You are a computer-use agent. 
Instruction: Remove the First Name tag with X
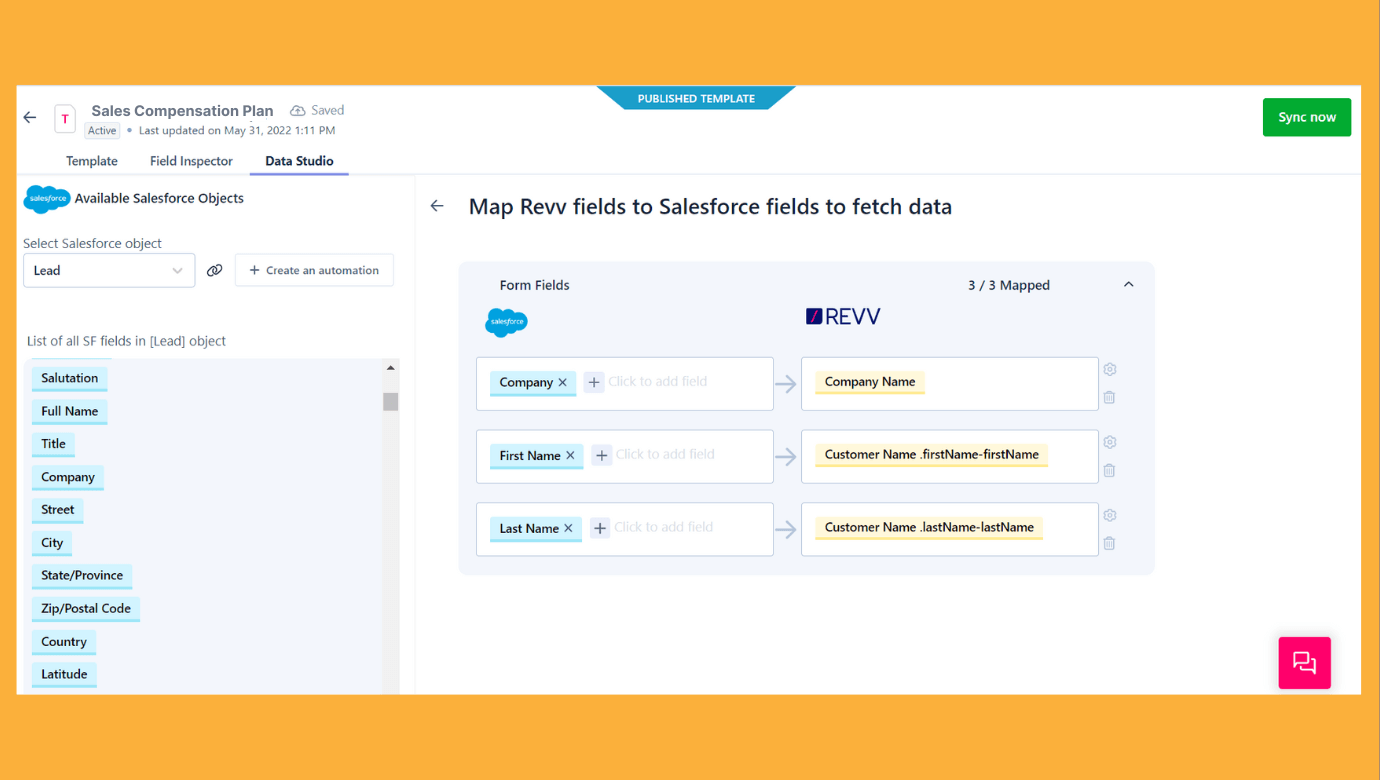(571, 455)
